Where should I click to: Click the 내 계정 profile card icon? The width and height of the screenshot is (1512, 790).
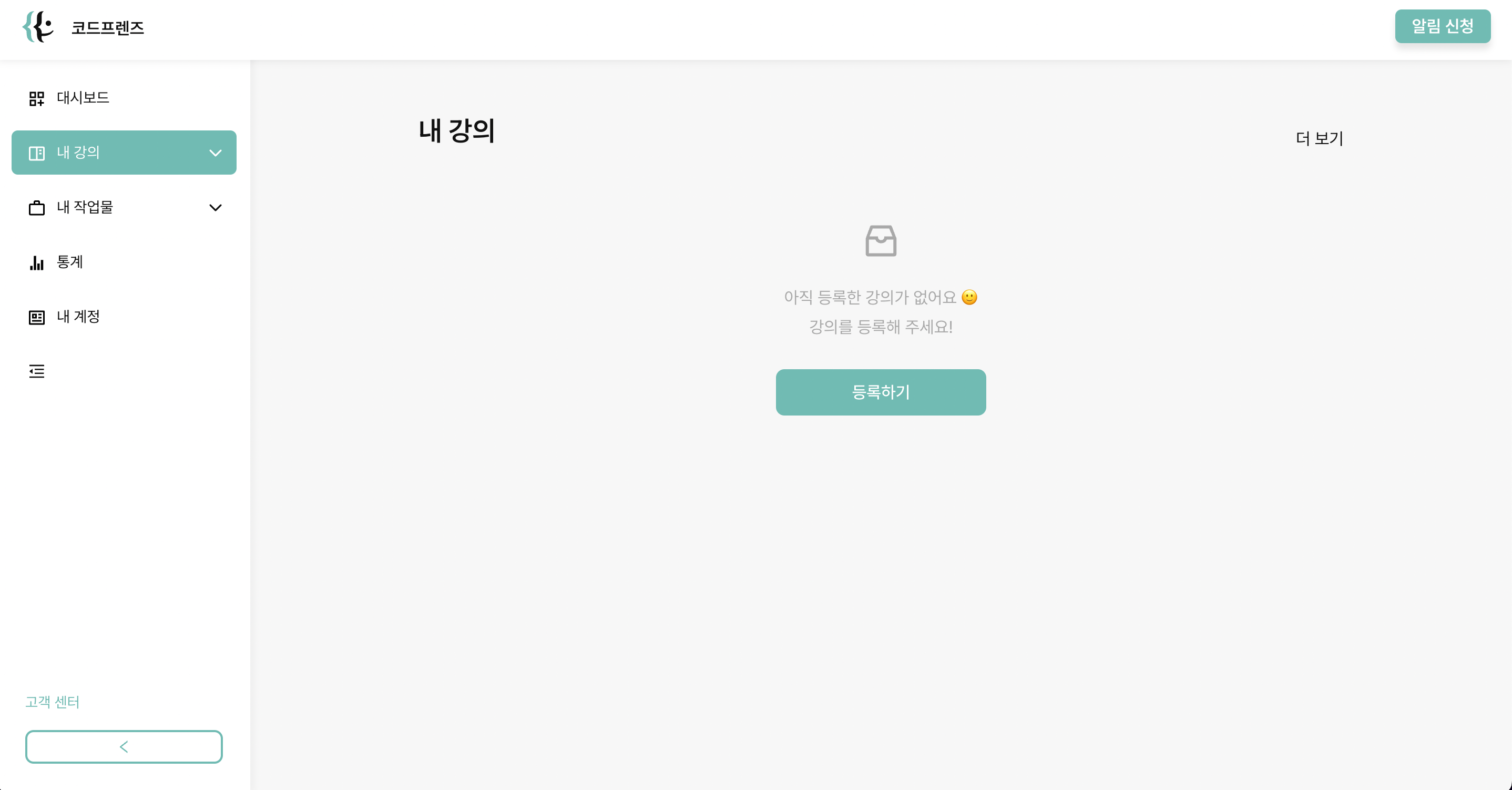pyautogui.click(x=36, y=317)
